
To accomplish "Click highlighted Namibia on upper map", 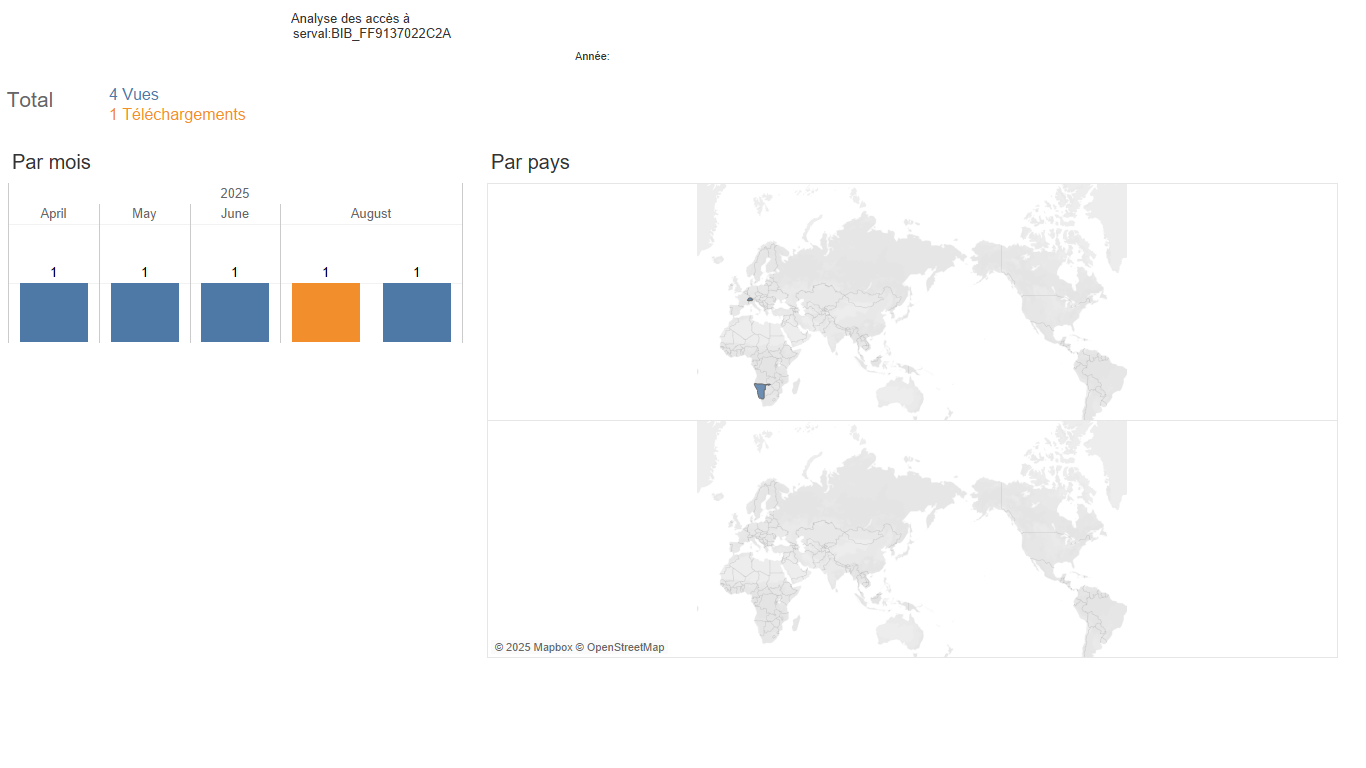I will (763, 392).
